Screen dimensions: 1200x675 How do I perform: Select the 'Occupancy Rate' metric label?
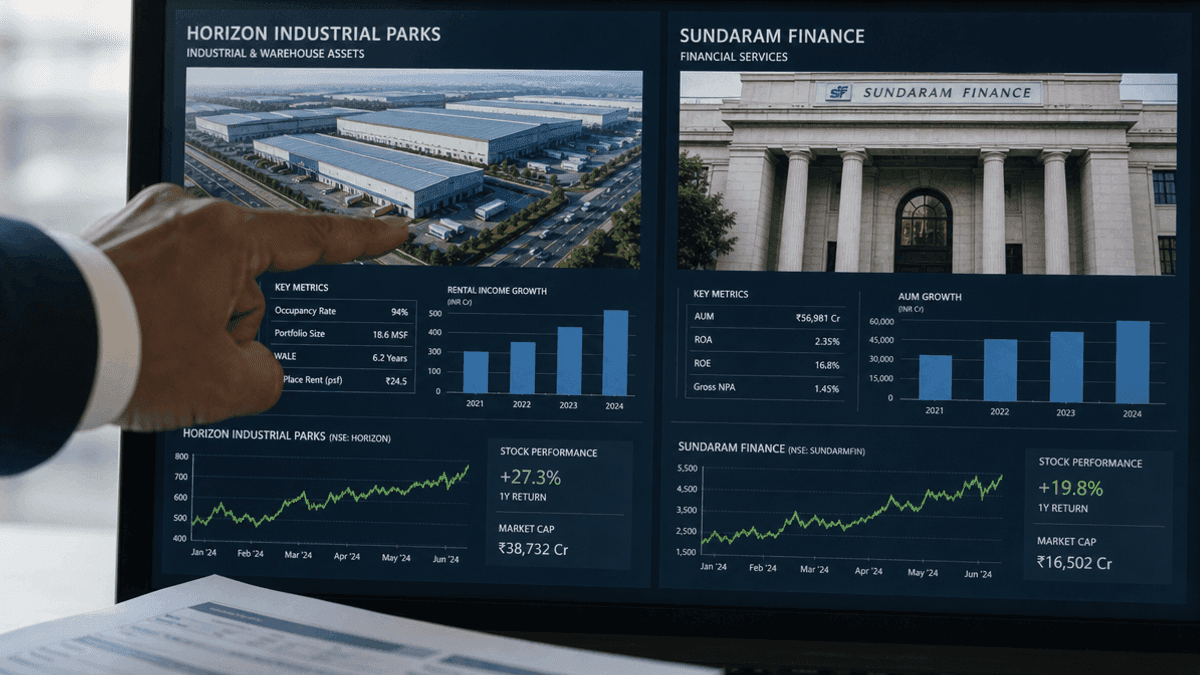tap(305, 312)
